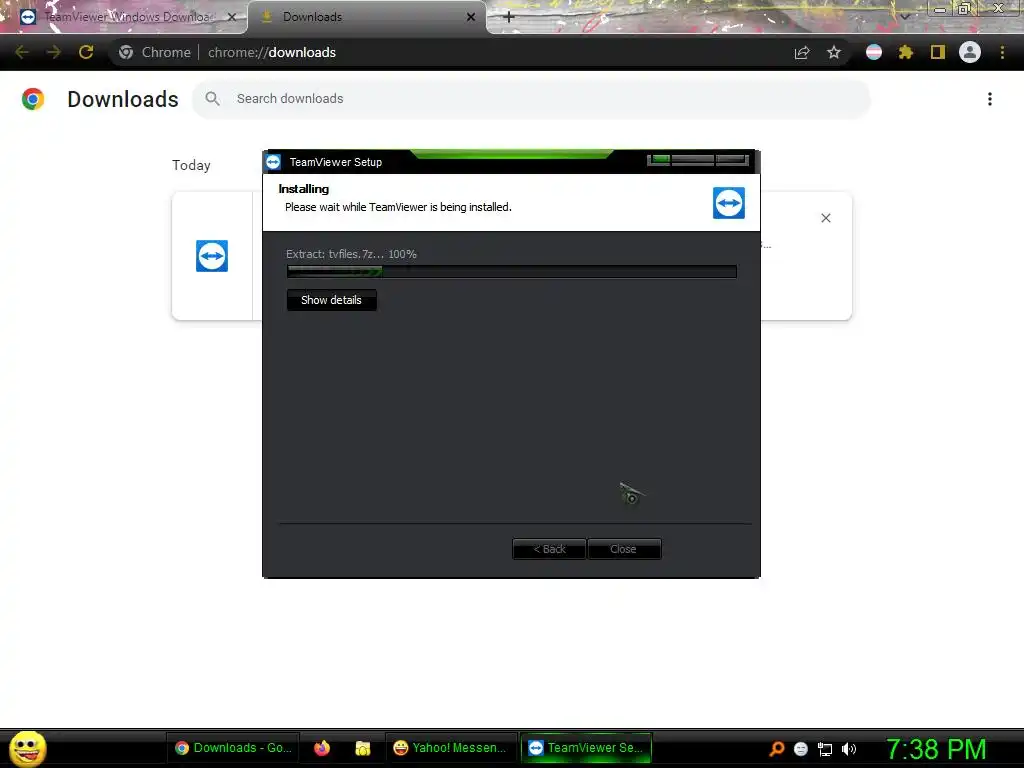Click the Extract tvfiles.7z 100% status text
The width and height of the screenshot is (1024, 768).
coord(351,254)
